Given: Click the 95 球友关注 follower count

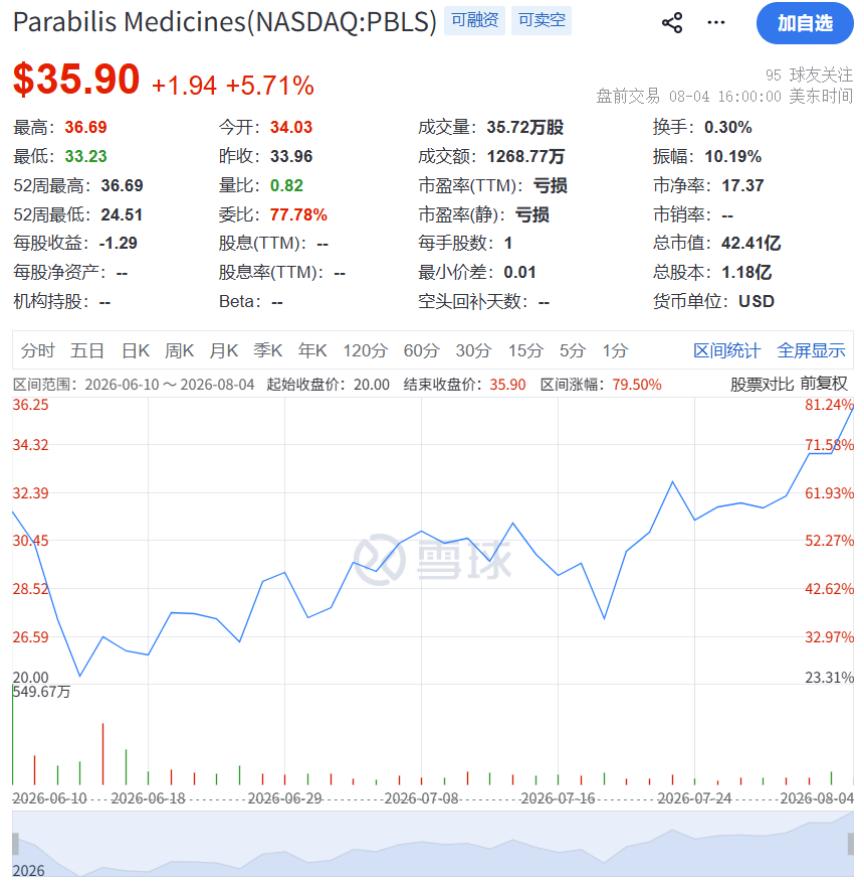Looking at the screenshot, I should pyautogui.click(x=809, y=75).
